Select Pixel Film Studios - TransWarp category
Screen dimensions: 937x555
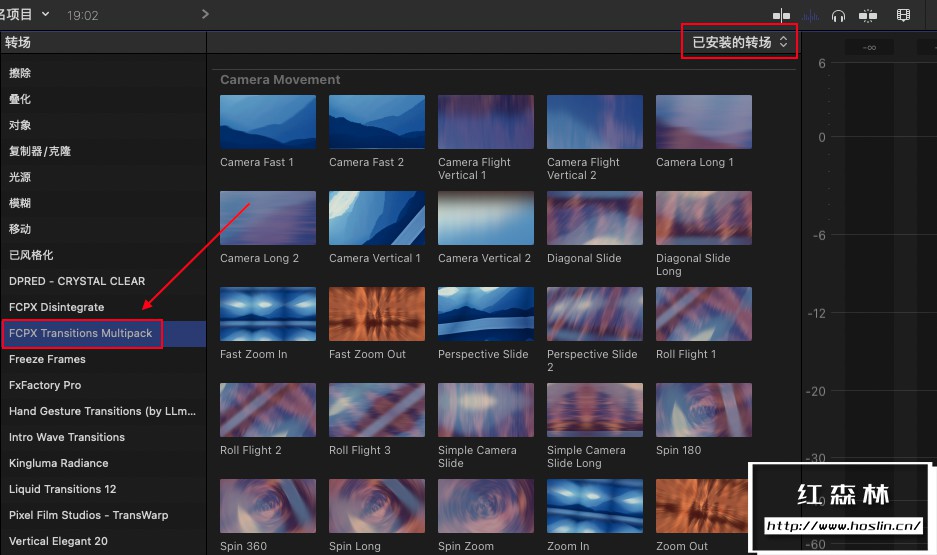tap(88, 515)
